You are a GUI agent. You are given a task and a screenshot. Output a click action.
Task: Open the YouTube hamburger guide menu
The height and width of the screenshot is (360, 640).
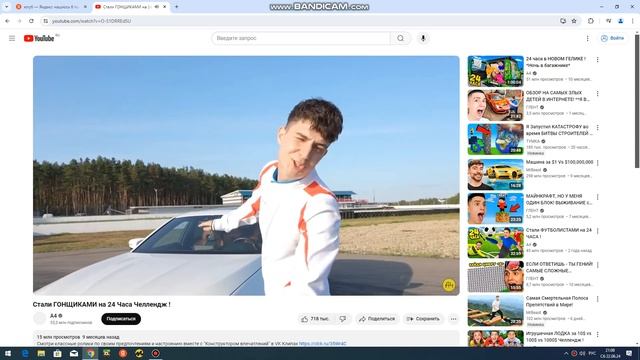click(12, 38)
